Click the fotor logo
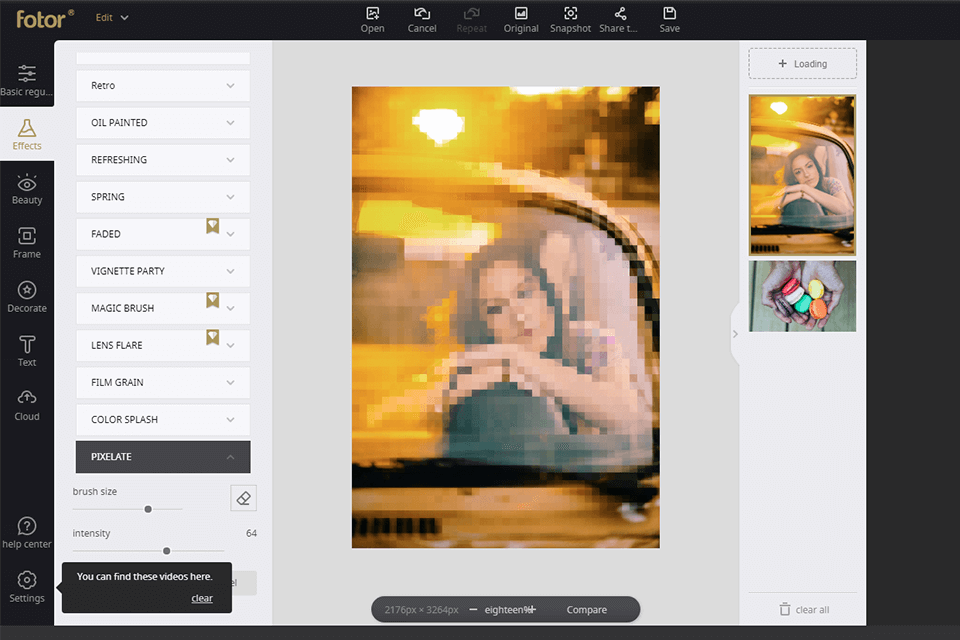This screenshot has height=640, width=960. click(x=44, y=19)
